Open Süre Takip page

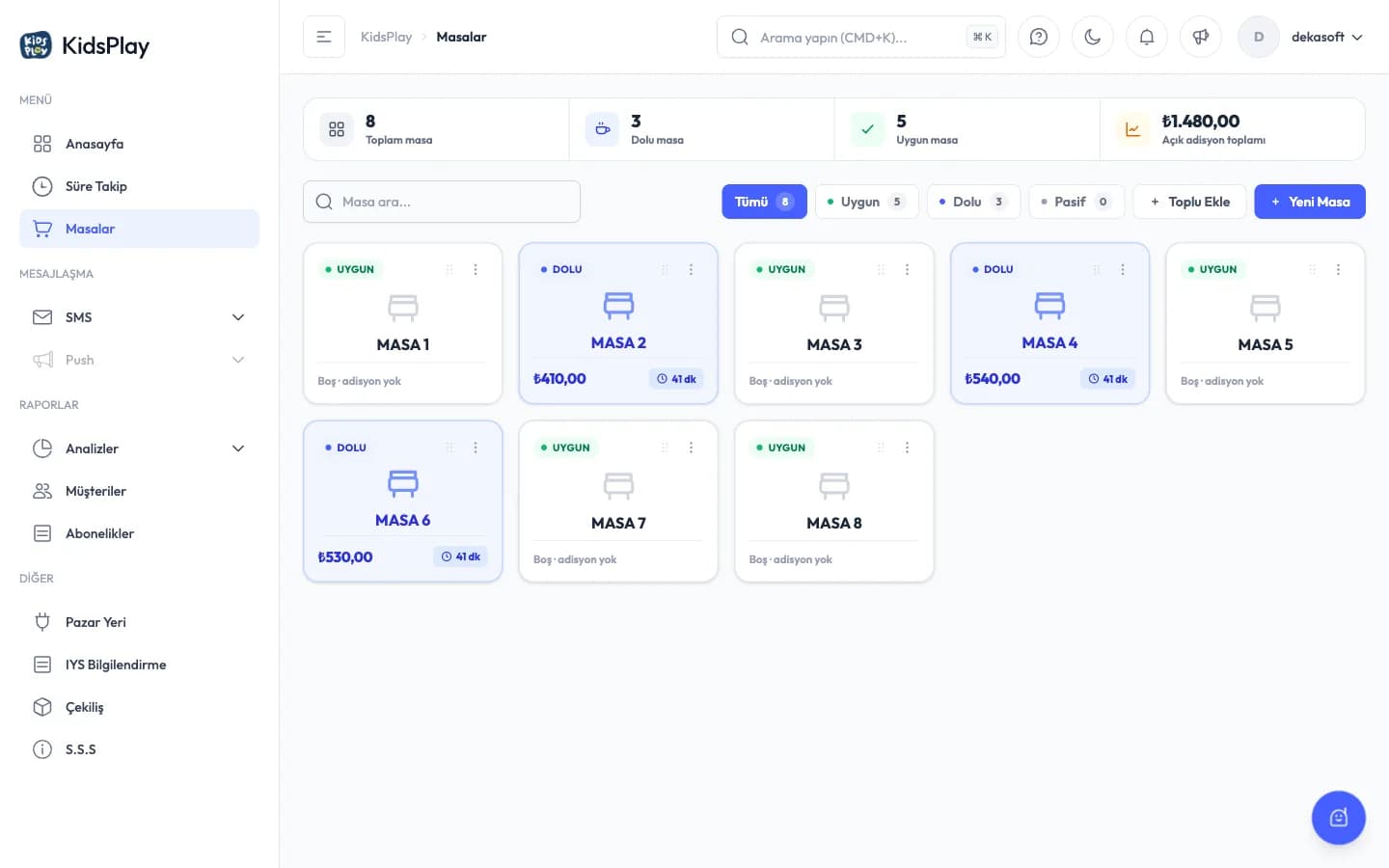139,186
